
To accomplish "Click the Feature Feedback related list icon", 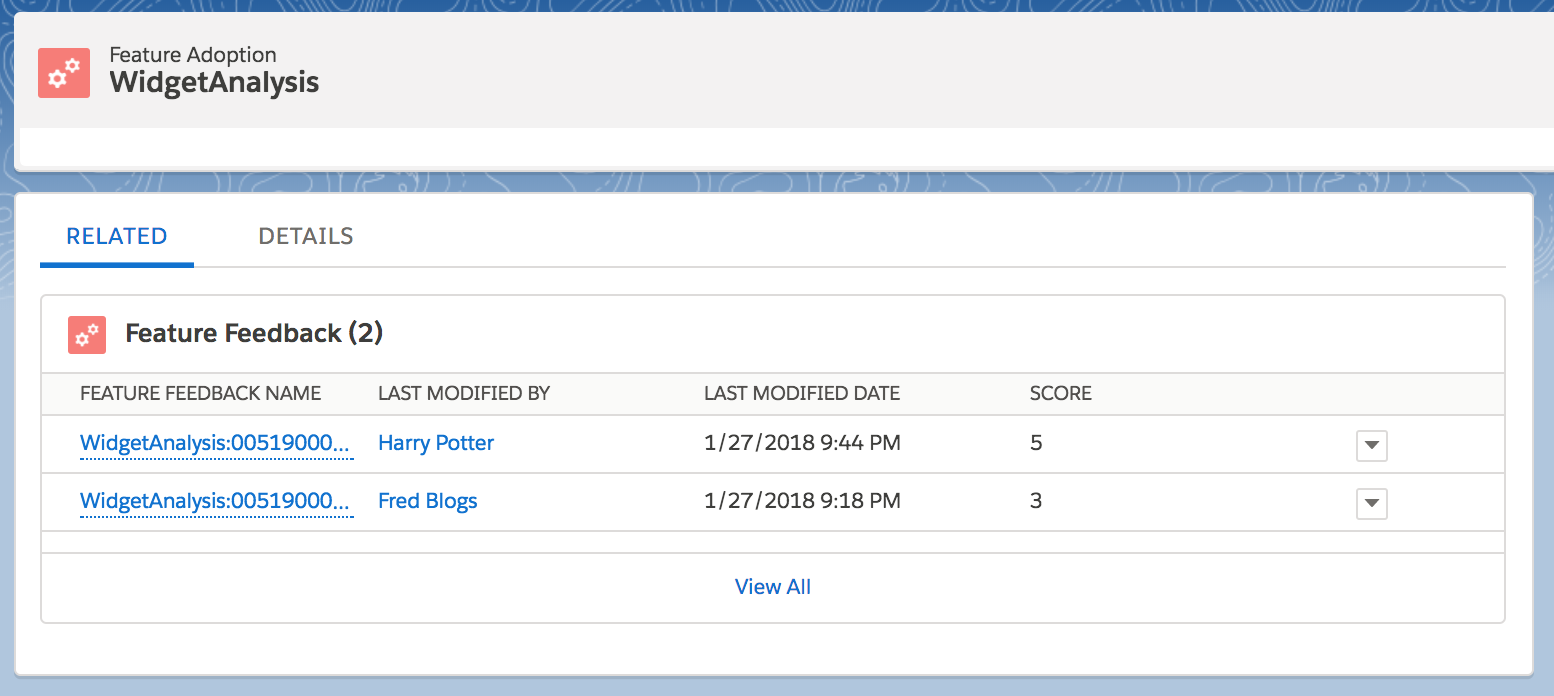I will point(87,334).
